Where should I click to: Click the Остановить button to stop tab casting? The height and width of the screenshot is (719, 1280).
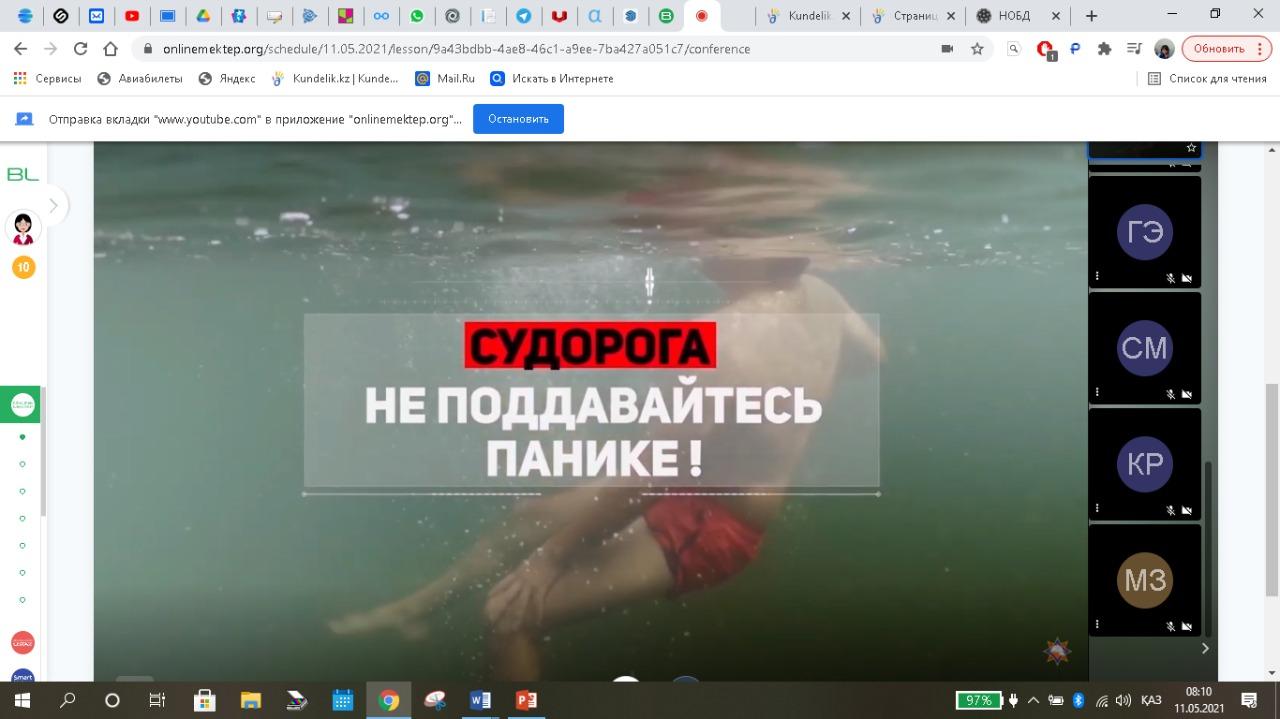point(518,119)
